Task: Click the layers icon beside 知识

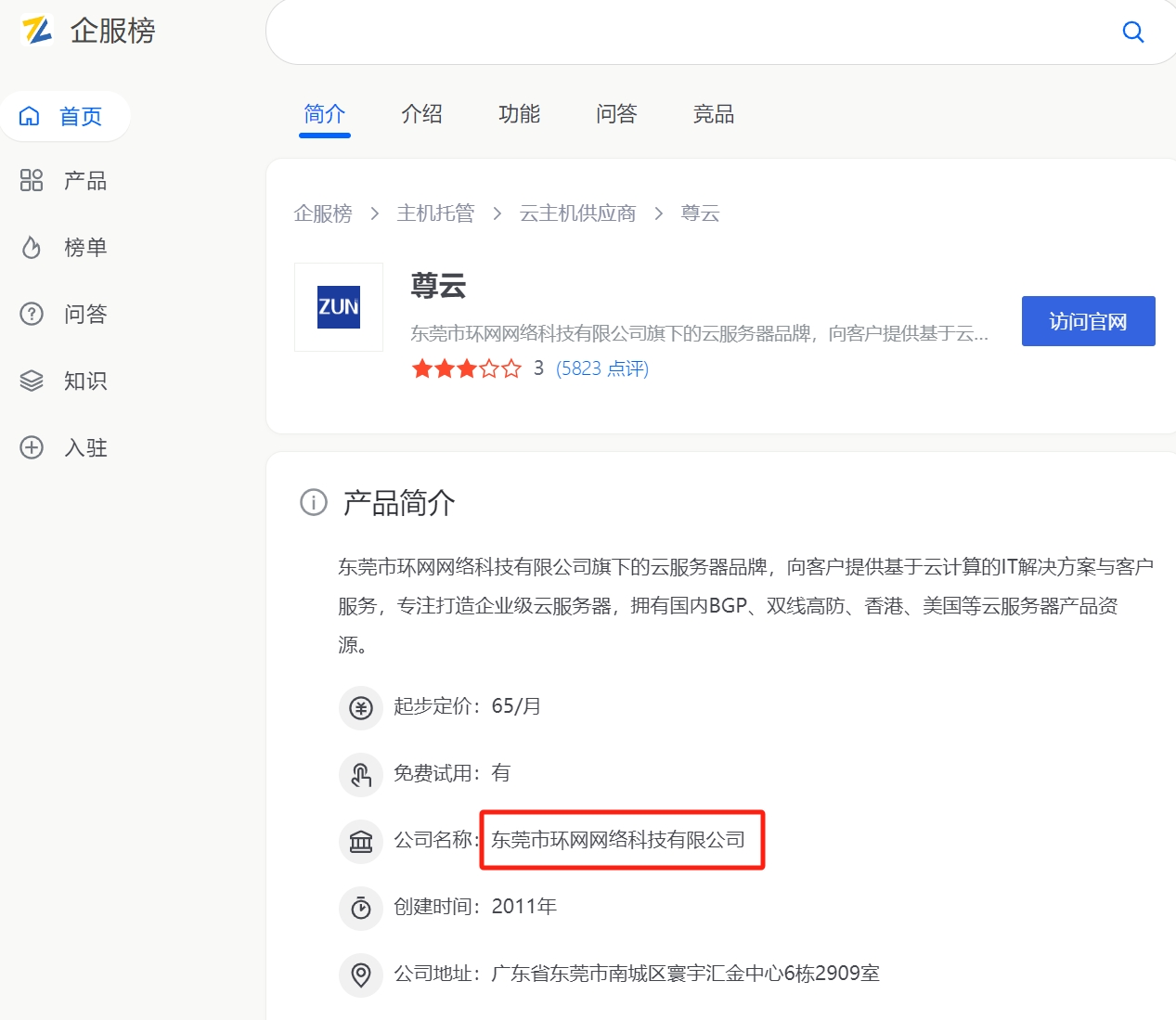Action: click(32, 381)
